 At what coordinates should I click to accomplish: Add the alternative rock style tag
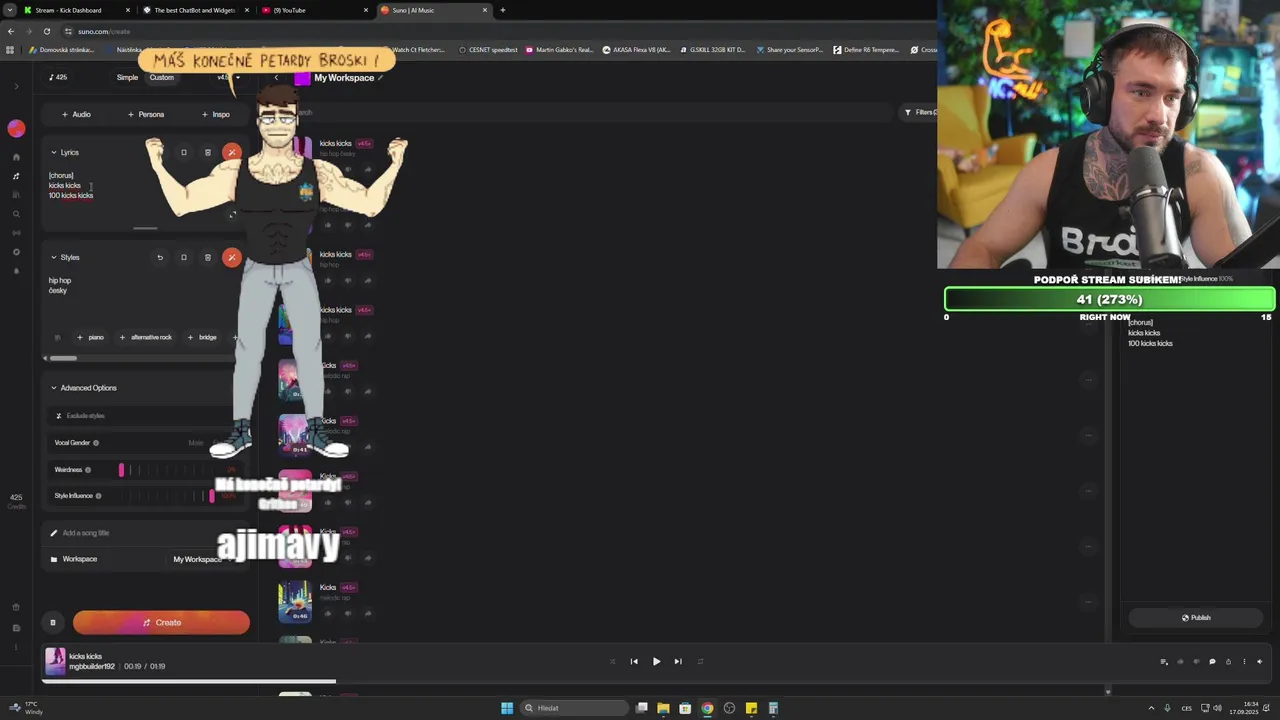[x=146, y=337]
